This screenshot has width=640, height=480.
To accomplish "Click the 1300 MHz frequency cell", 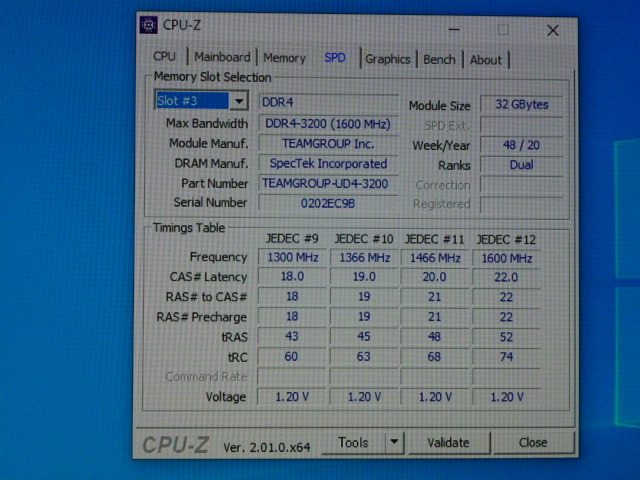I will (292, 258).
